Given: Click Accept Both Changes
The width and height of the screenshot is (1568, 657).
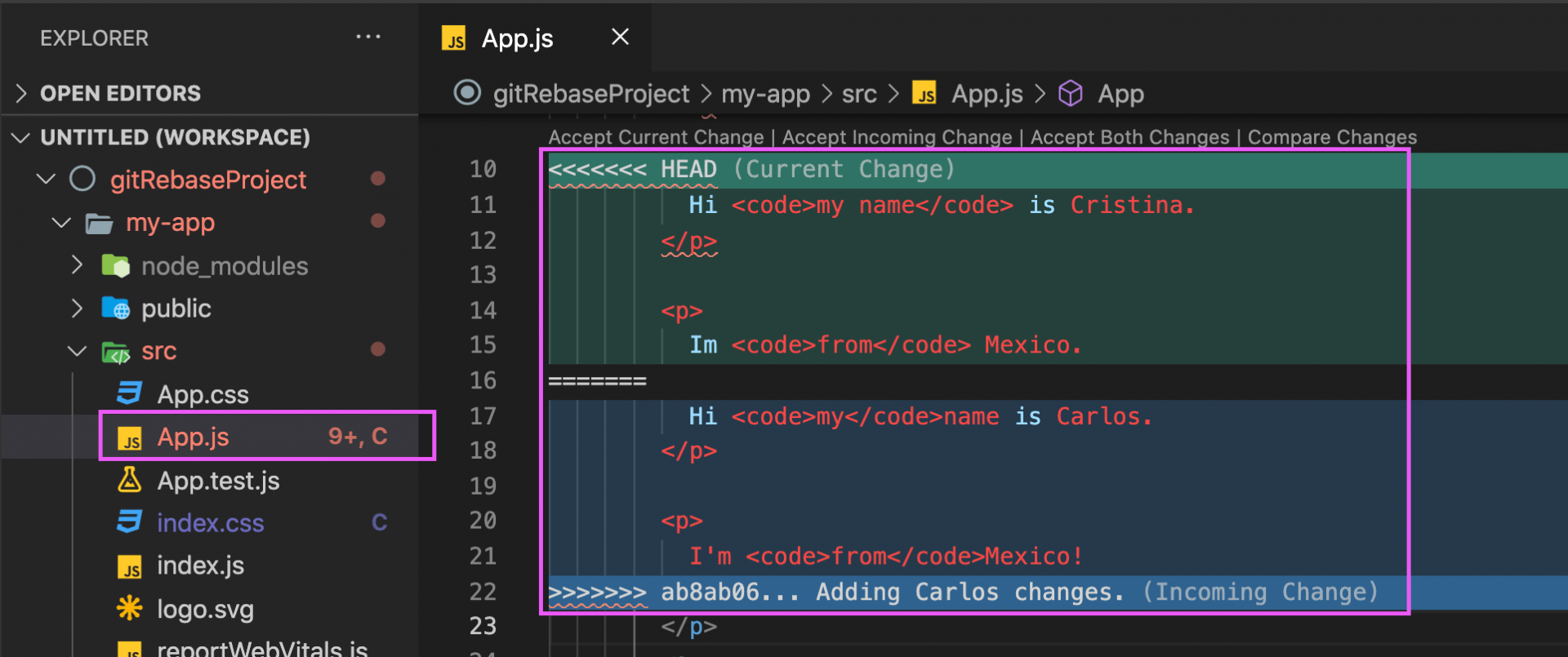Looking at the screenshot, I should 1129,137.
